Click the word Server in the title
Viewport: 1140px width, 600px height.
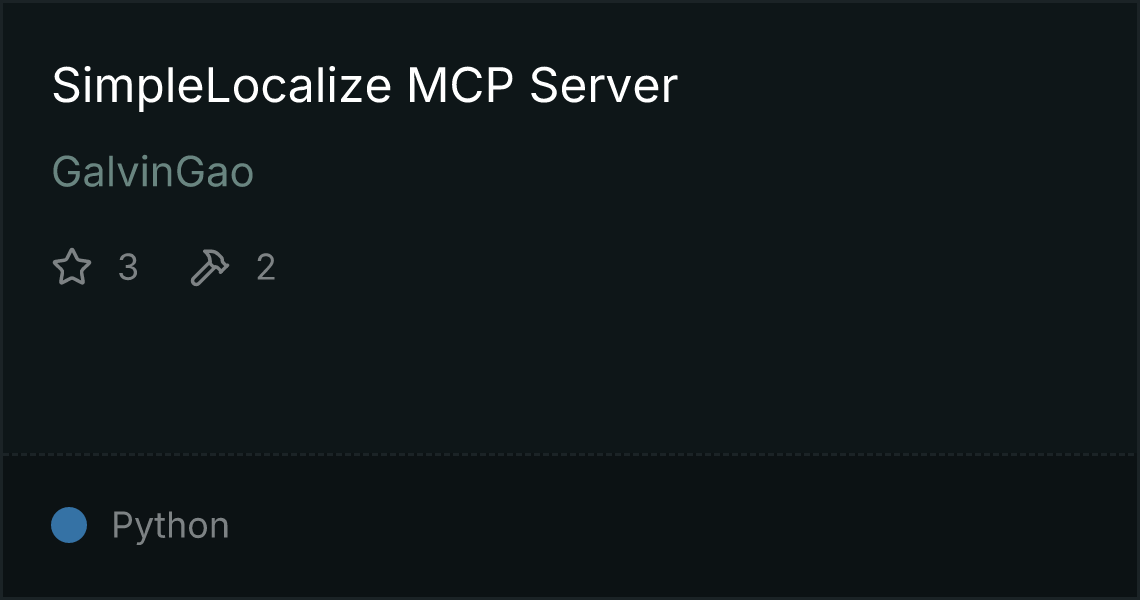click(603, 86)
